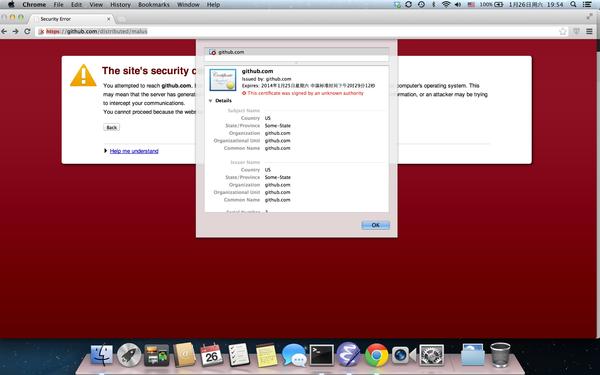
Task: Open the Window menu
Action: [x=188, y=5]
